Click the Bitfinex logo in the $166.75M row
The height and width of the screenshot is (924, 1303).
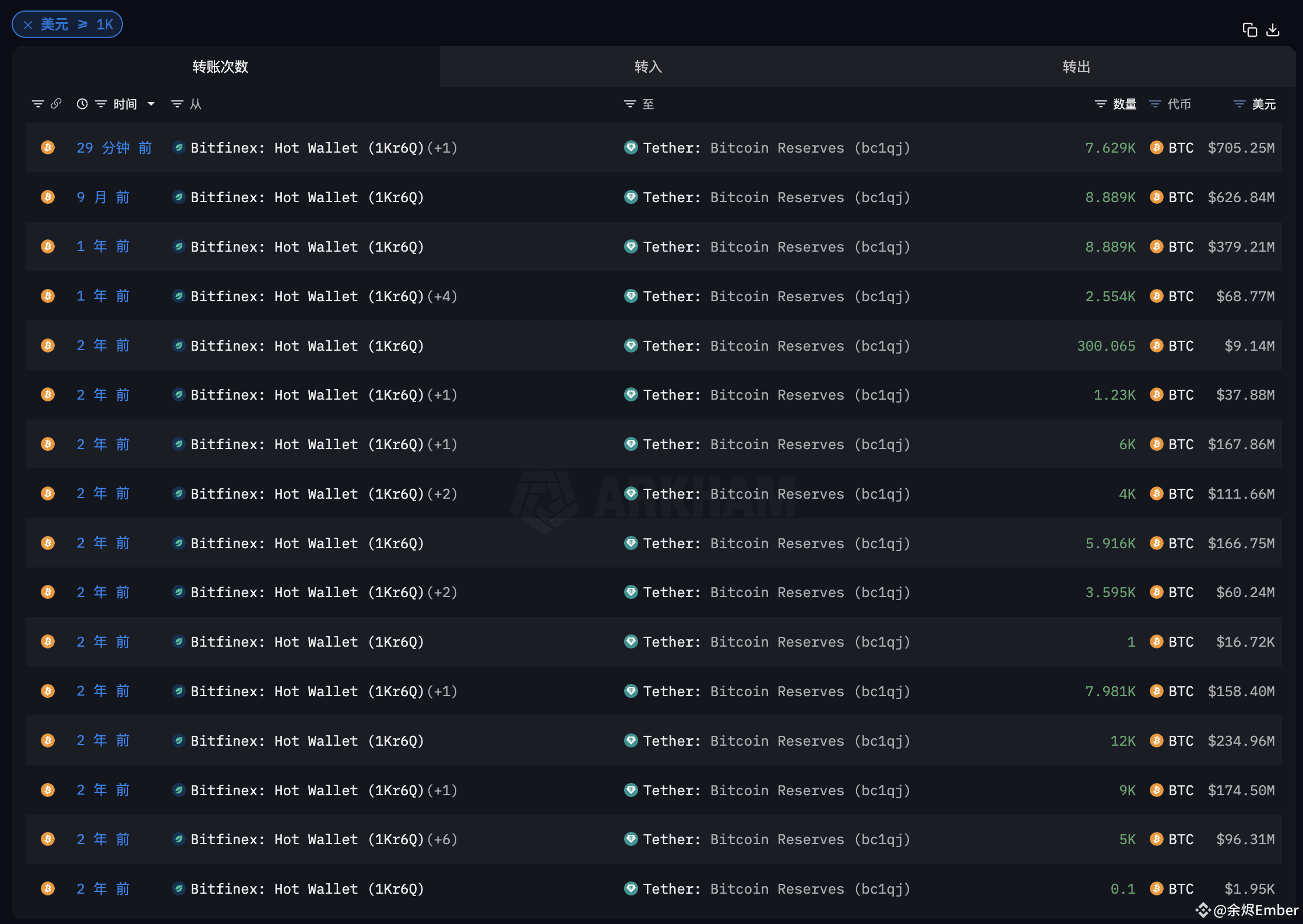(x=179, y=543)
